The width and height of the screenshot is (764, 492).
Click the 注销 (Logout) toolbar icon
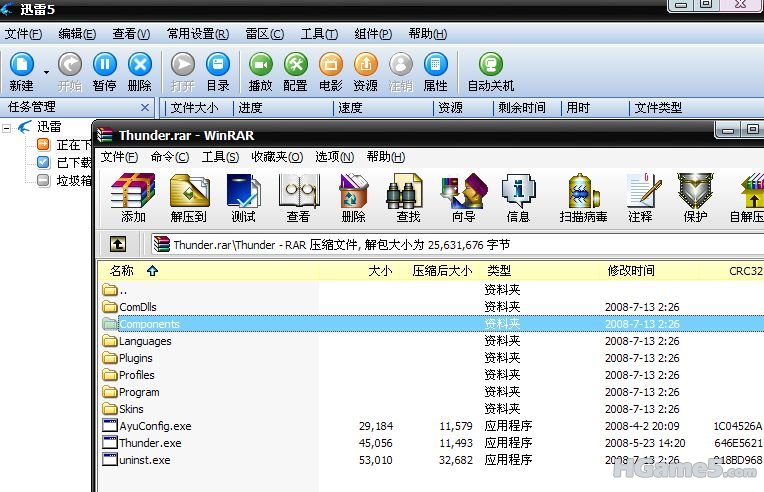coord(401,64)
